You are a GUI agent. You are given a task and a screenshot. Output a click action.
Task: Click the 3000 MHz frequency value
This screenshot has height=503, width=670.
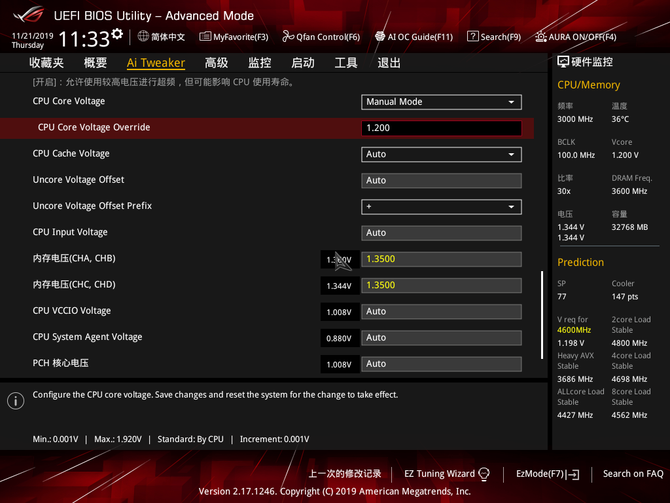coord(575,119)
